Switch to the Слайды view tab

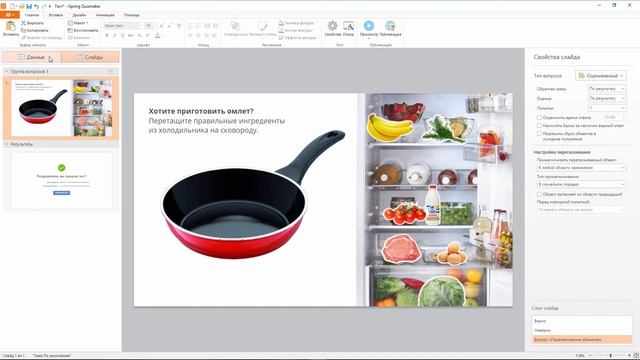click(x=90, y=57)
